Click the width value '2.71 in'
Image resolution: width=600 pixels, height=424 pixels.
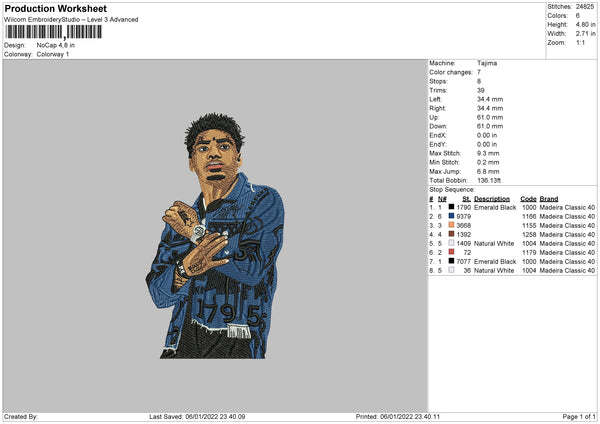click(x=585, y=34)
